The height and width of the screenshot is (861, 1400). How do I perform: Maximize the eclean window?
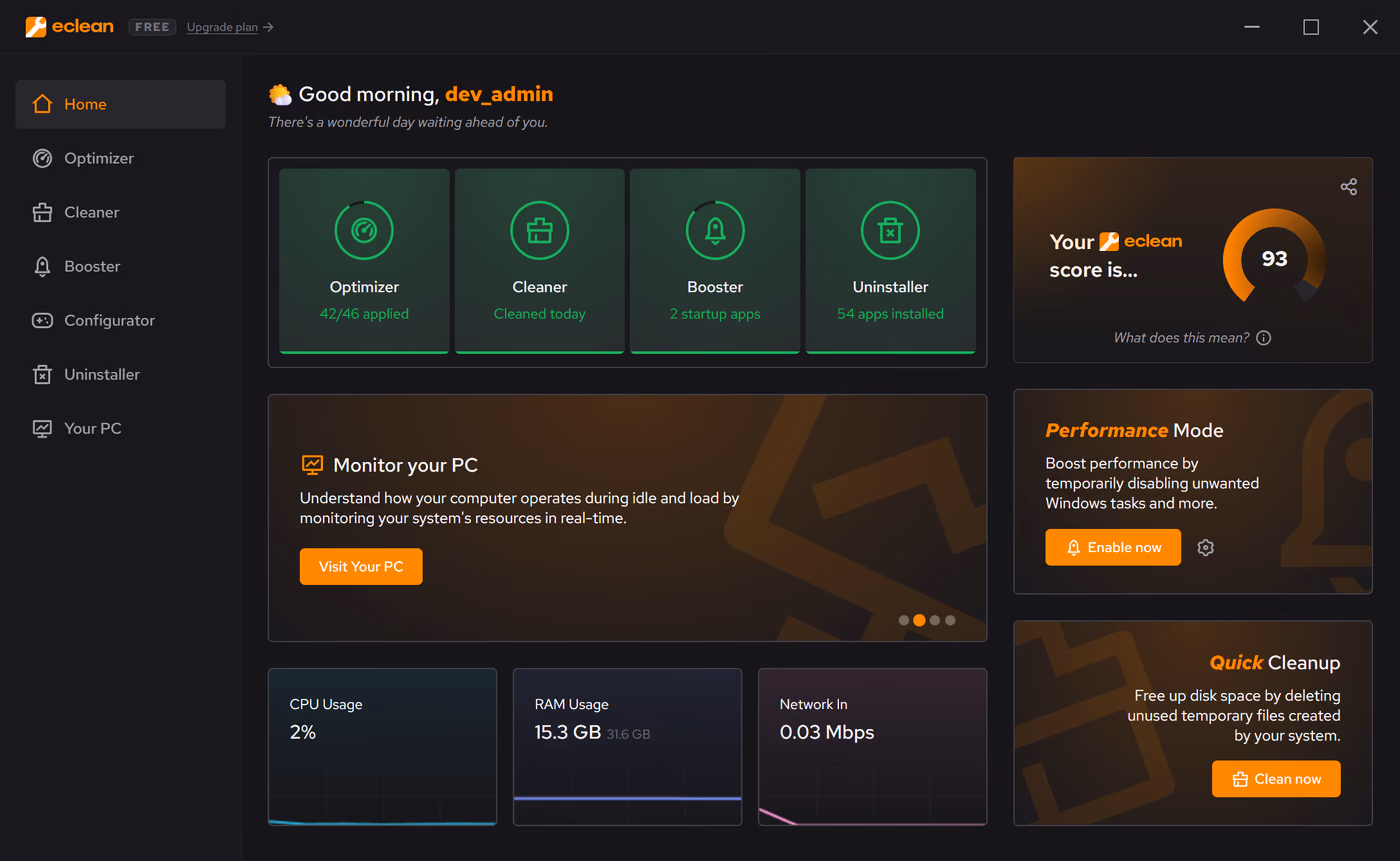[x=1311, y=27]
